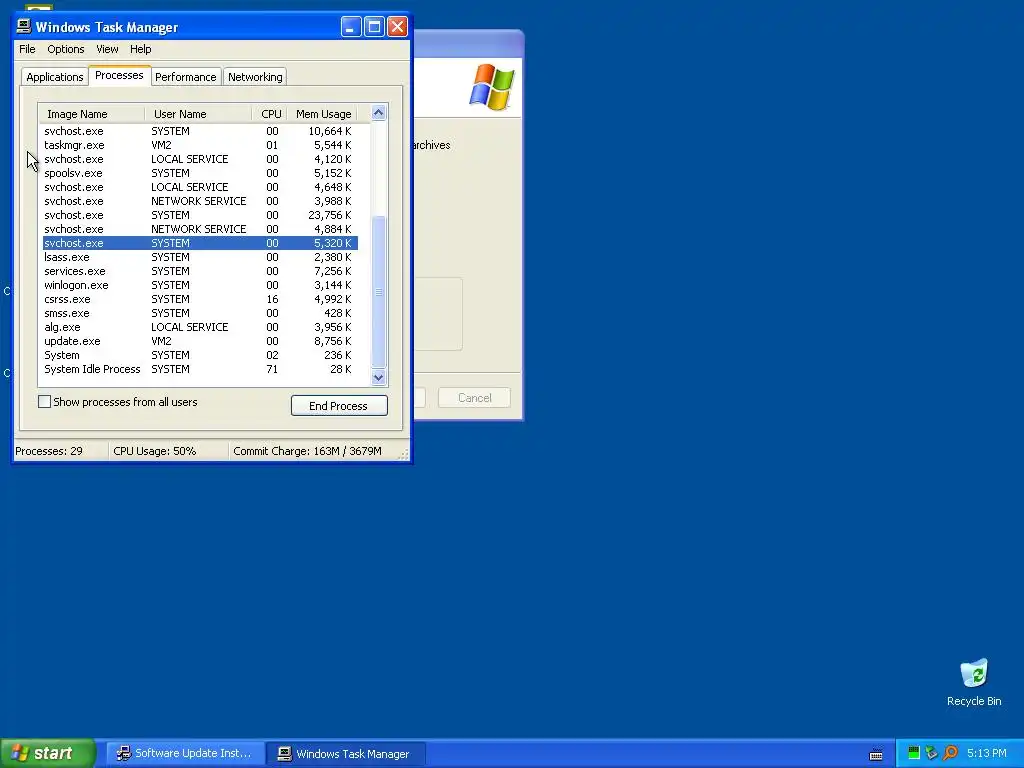Click the highlighted svchost.exe 5,320 K row
This screenshot has height=768, width=1024.
(x=200, y=243)
